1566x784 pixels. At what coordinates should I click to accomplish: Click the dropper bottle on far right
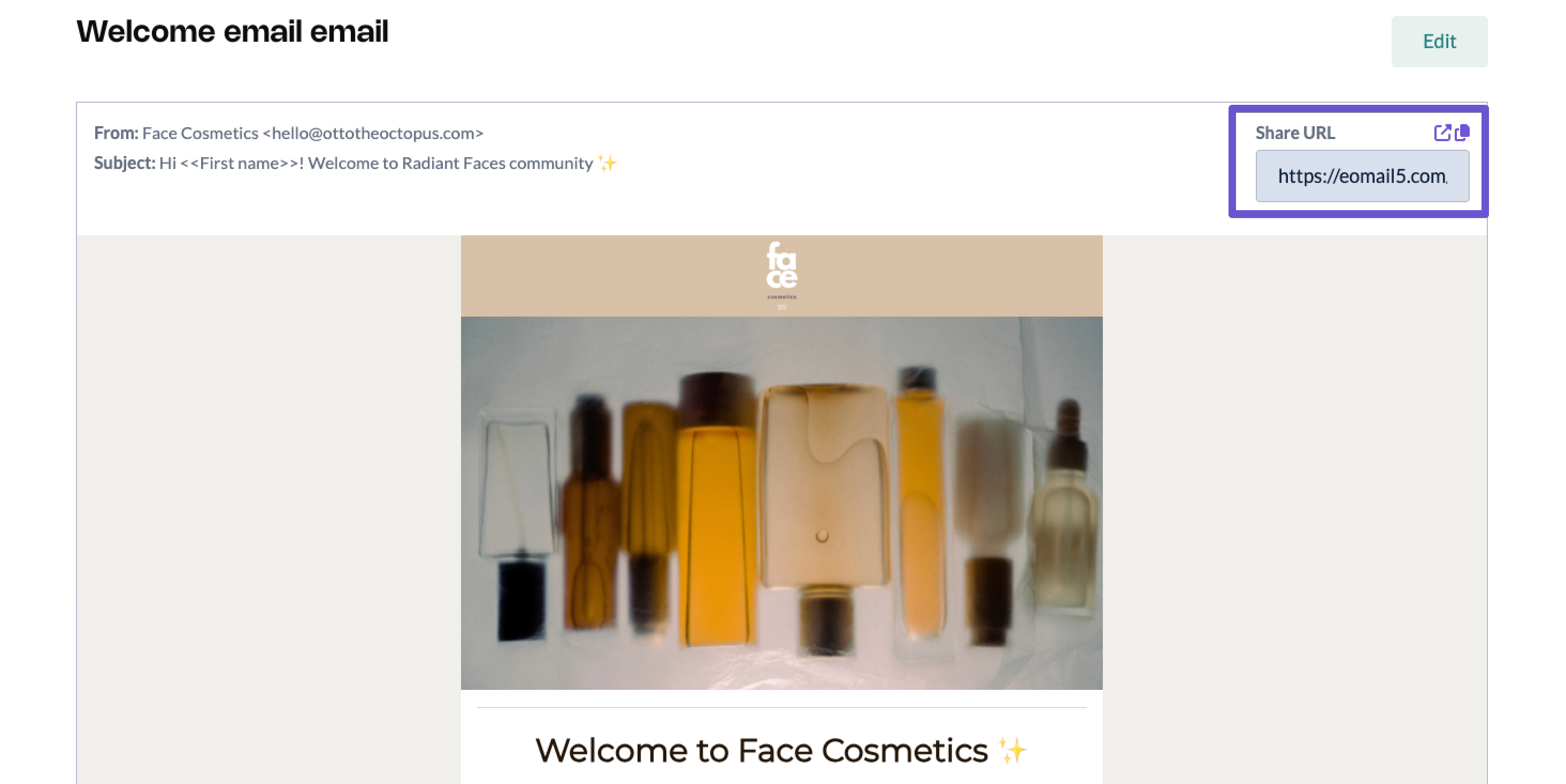click(1064, 504)
